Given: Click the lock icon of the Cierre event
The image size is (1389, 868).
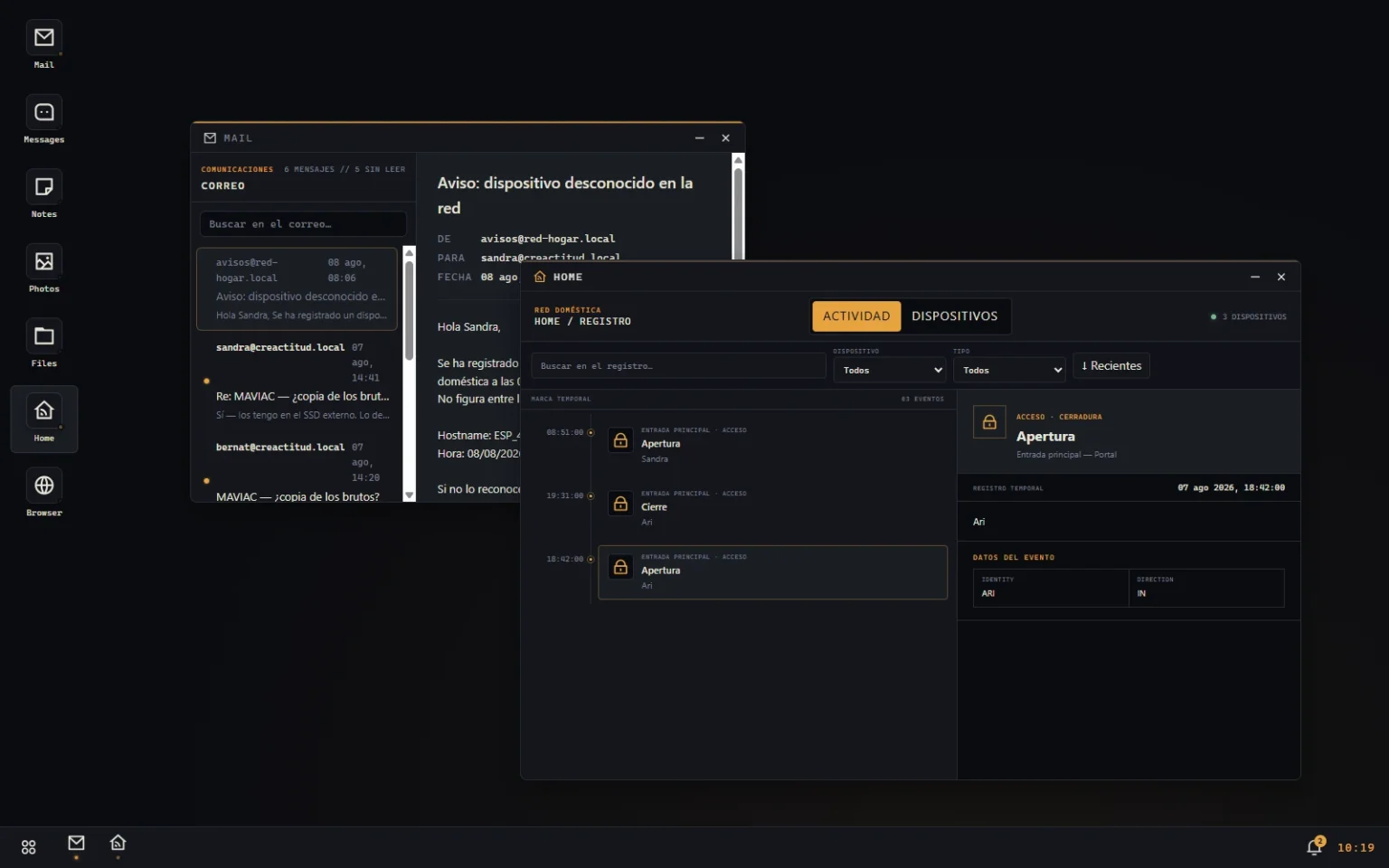Looking at the screenshot, I should [620, 504].
